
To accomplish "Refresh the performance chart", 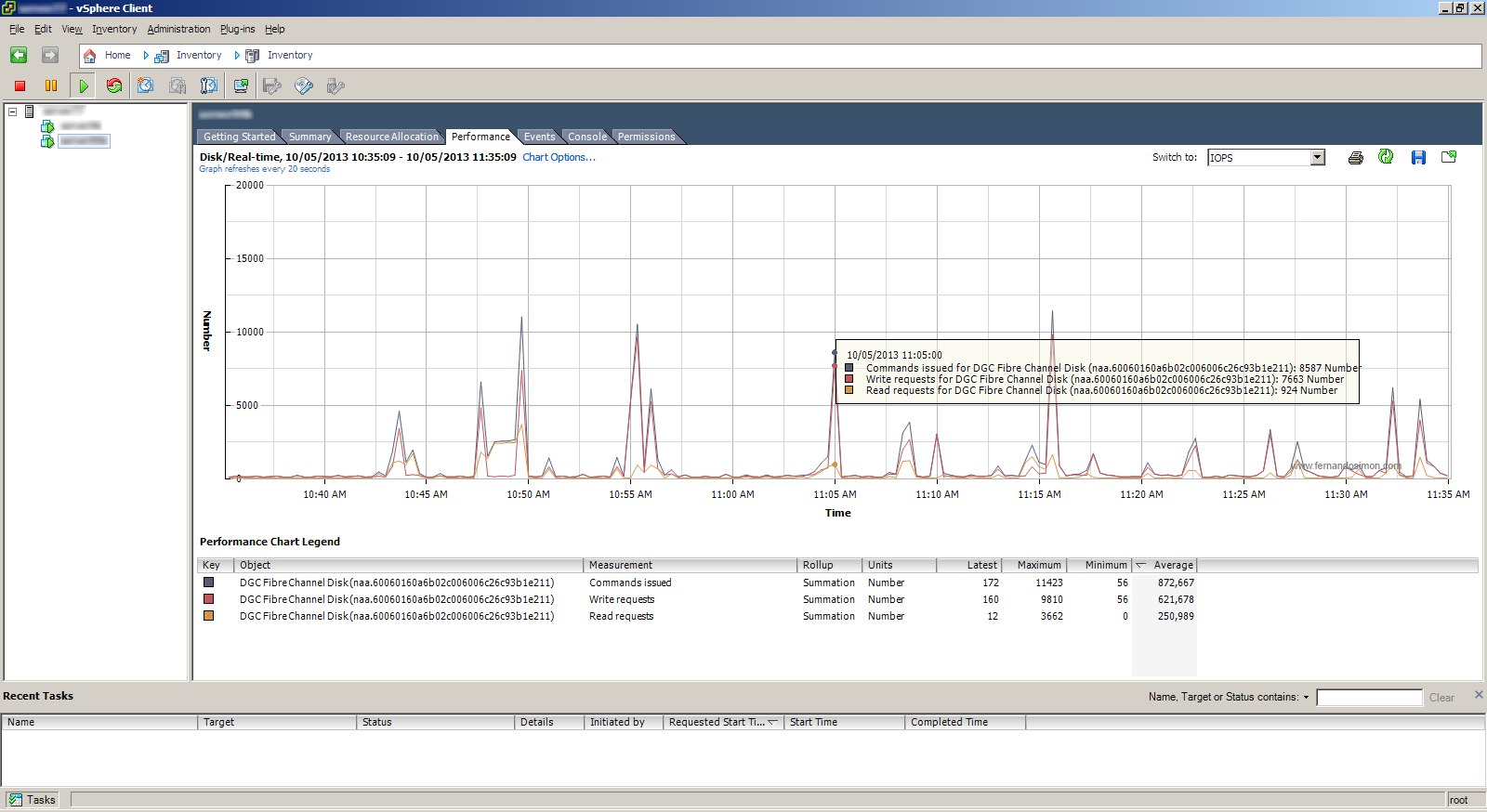I will point(1386,157).
